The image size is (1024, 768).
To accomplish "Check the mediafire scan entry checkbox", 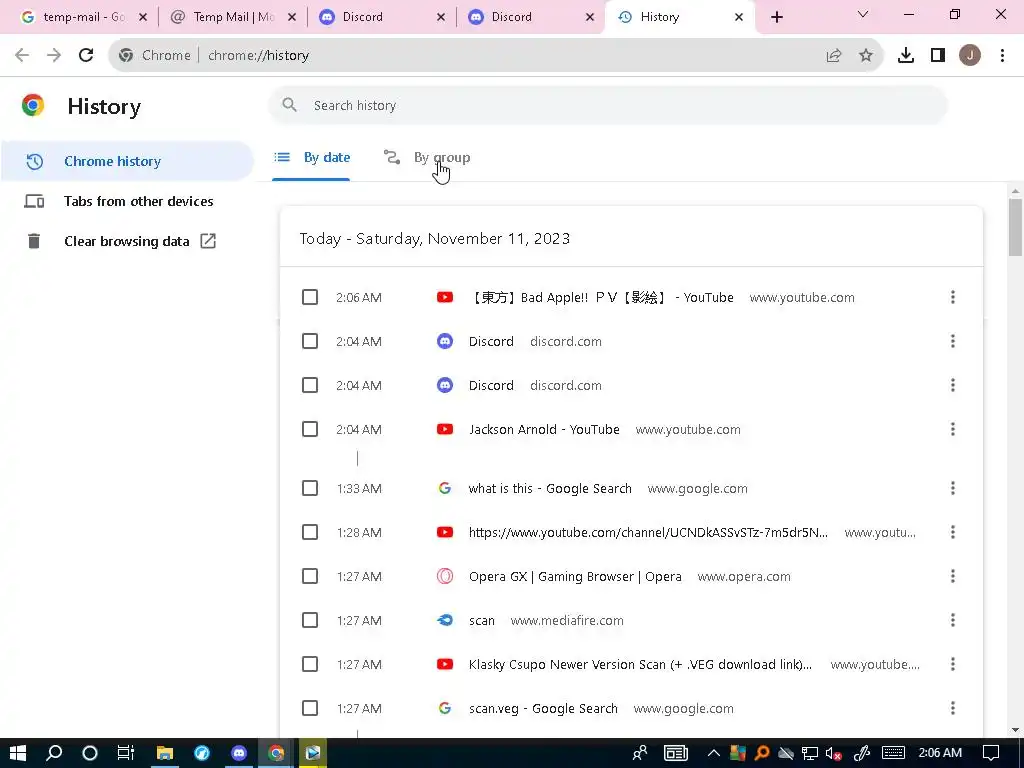I will click(310, 620).
